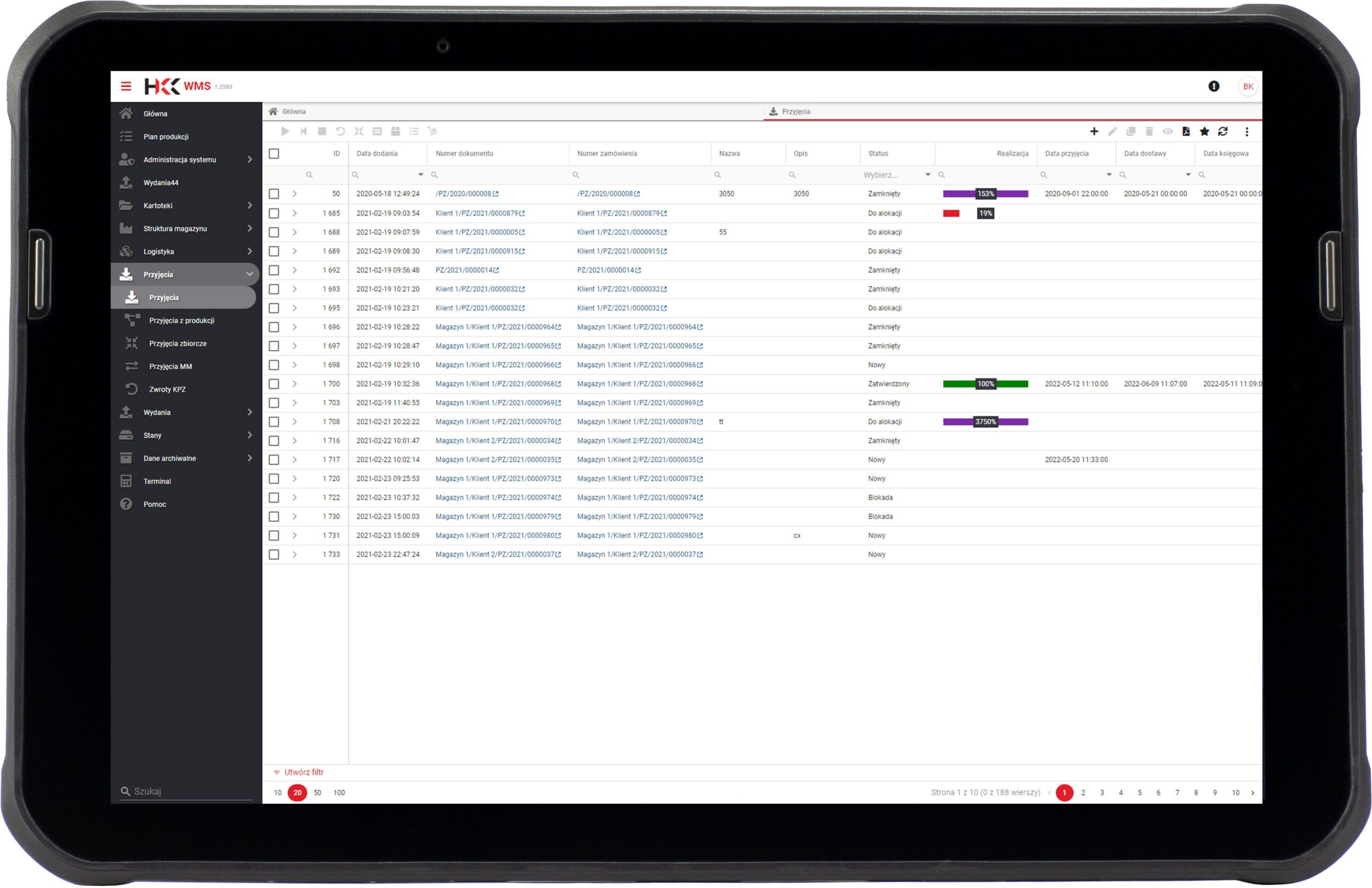1372x888 pixels.
Task: Click Utwórz filtr link
Action: point(303,772)
